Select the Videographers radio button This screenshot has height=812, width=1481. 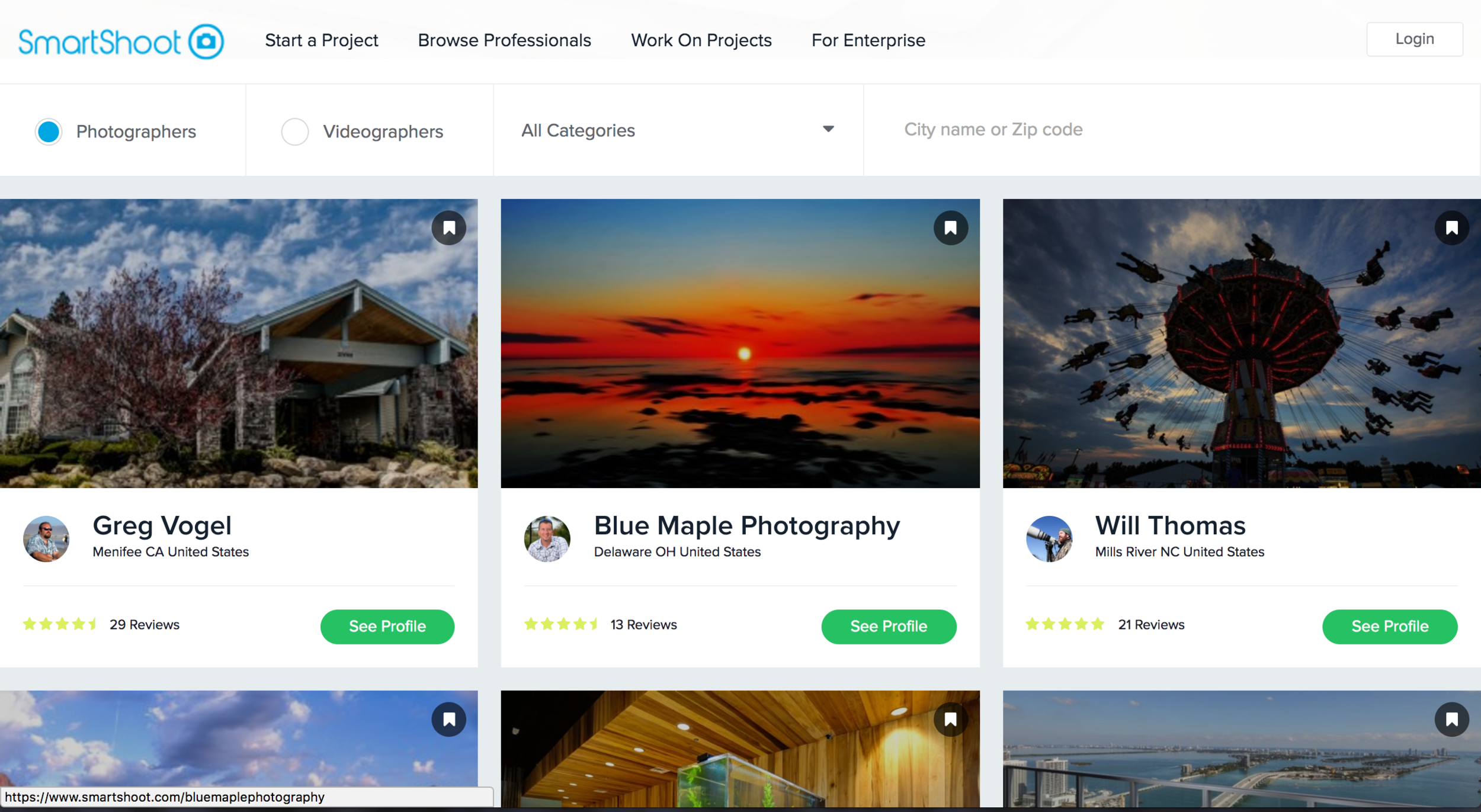[x=294, y=131]
